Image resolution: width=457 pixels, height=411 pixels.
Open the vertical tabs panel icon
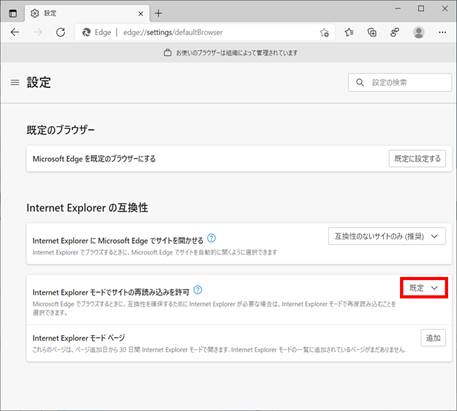[x=13, y=14]
